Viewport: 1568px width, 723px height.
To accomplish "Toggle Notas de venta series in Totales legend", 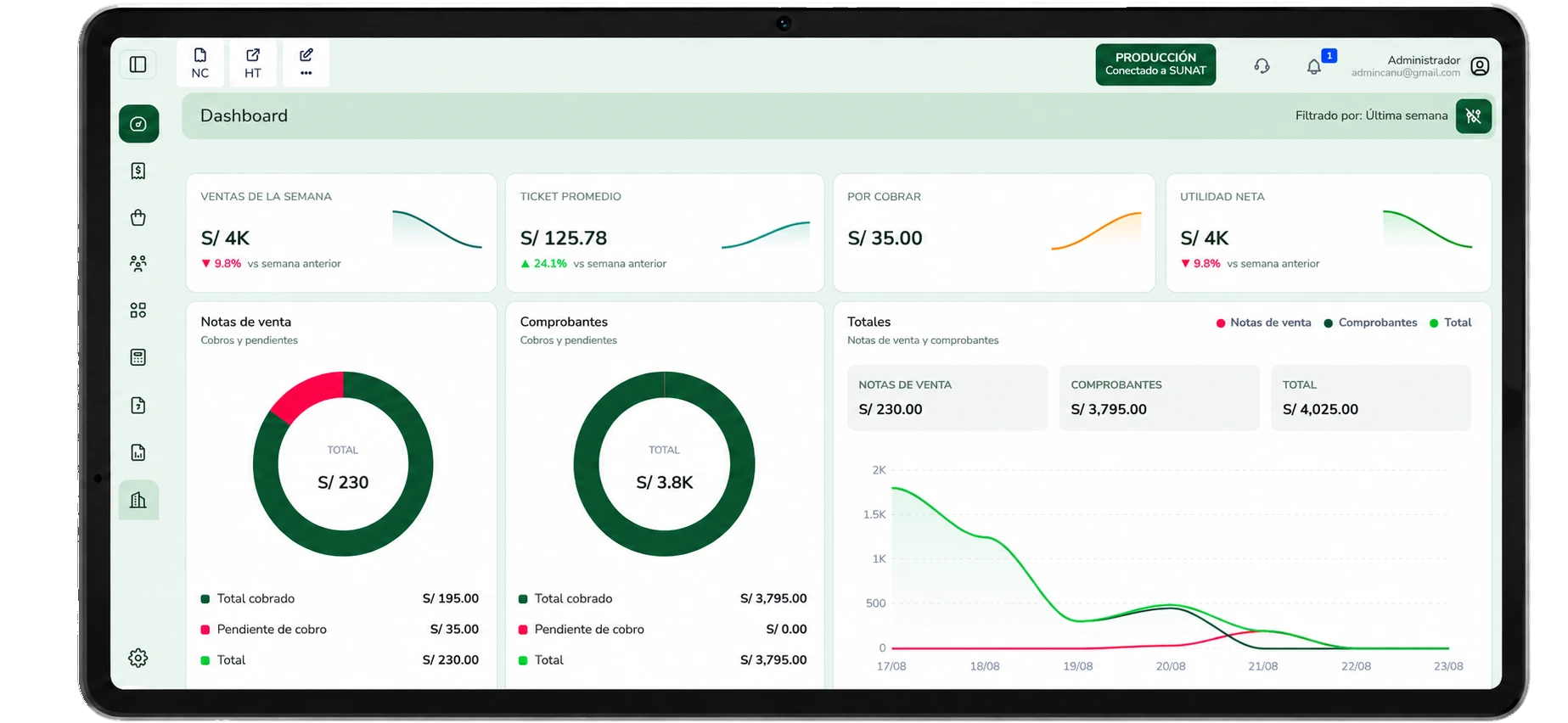I will pyautogui.click(x=1264, y=322).
